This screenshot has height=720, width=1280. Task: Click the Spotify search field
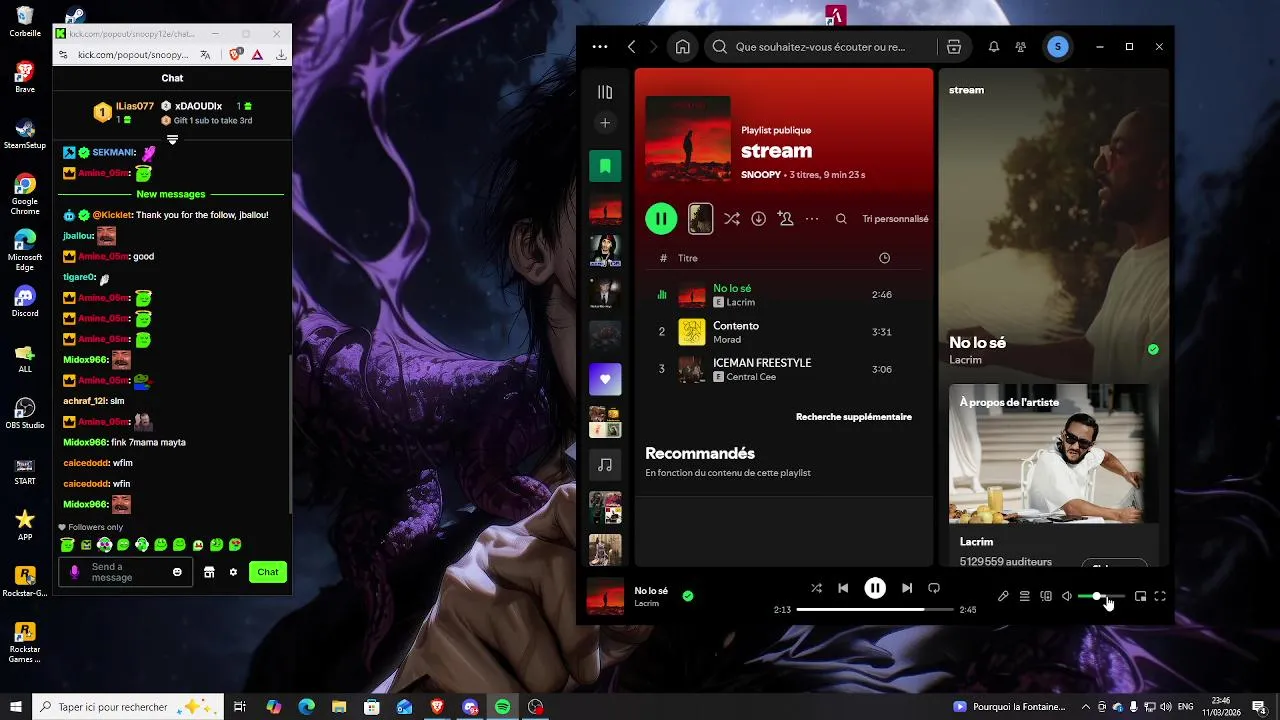click(x=820, y=47)
